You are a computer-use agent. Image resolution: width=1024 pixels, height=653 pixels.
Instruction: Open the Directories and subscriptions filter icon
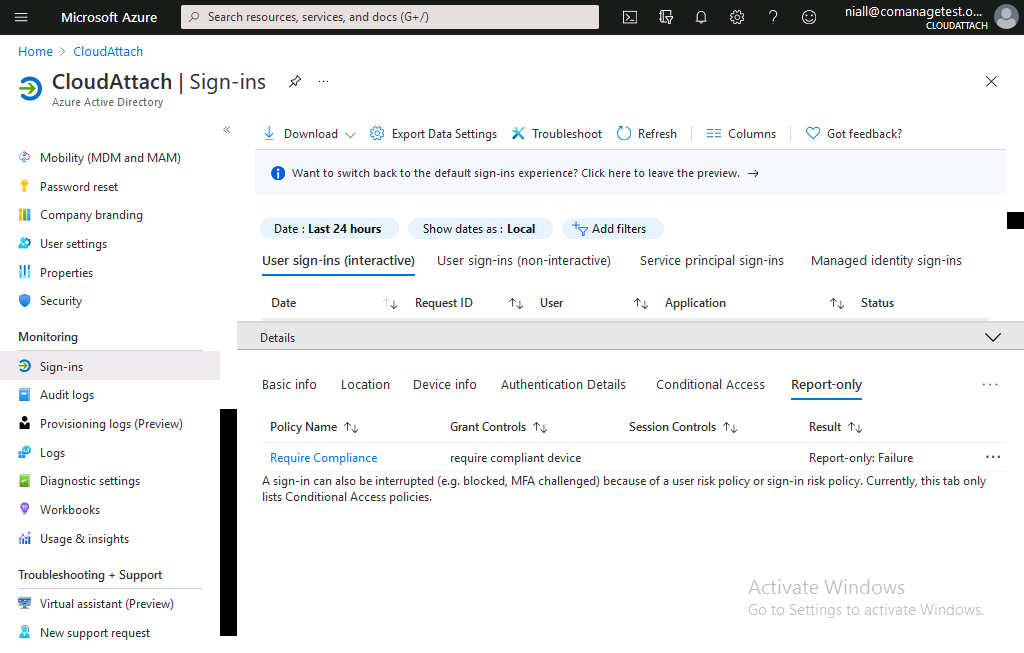pos(665,17)
